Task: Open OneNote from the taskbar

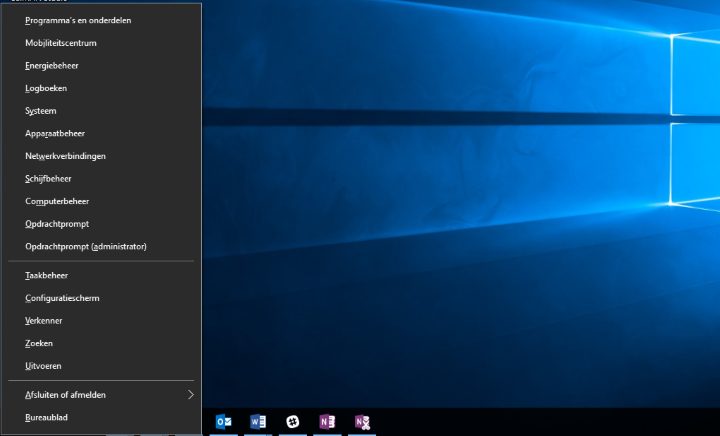Action: (x=327, y=422)
